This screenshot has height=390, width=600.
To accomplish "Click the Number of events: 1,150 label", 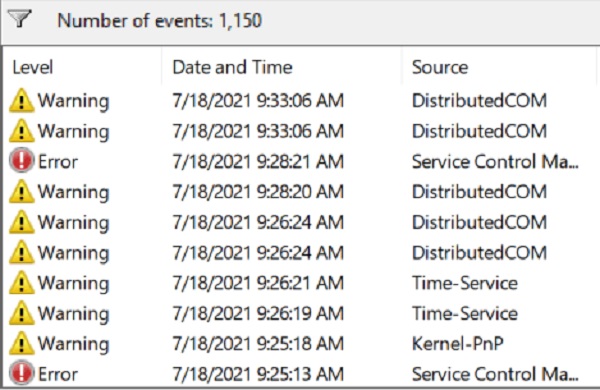I will pos(159,20).
